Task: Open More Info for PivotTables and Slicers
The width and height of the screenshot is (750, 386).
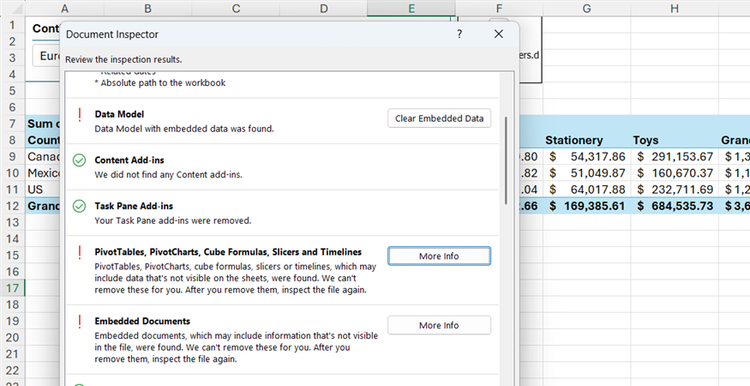Action: [439, 256]
